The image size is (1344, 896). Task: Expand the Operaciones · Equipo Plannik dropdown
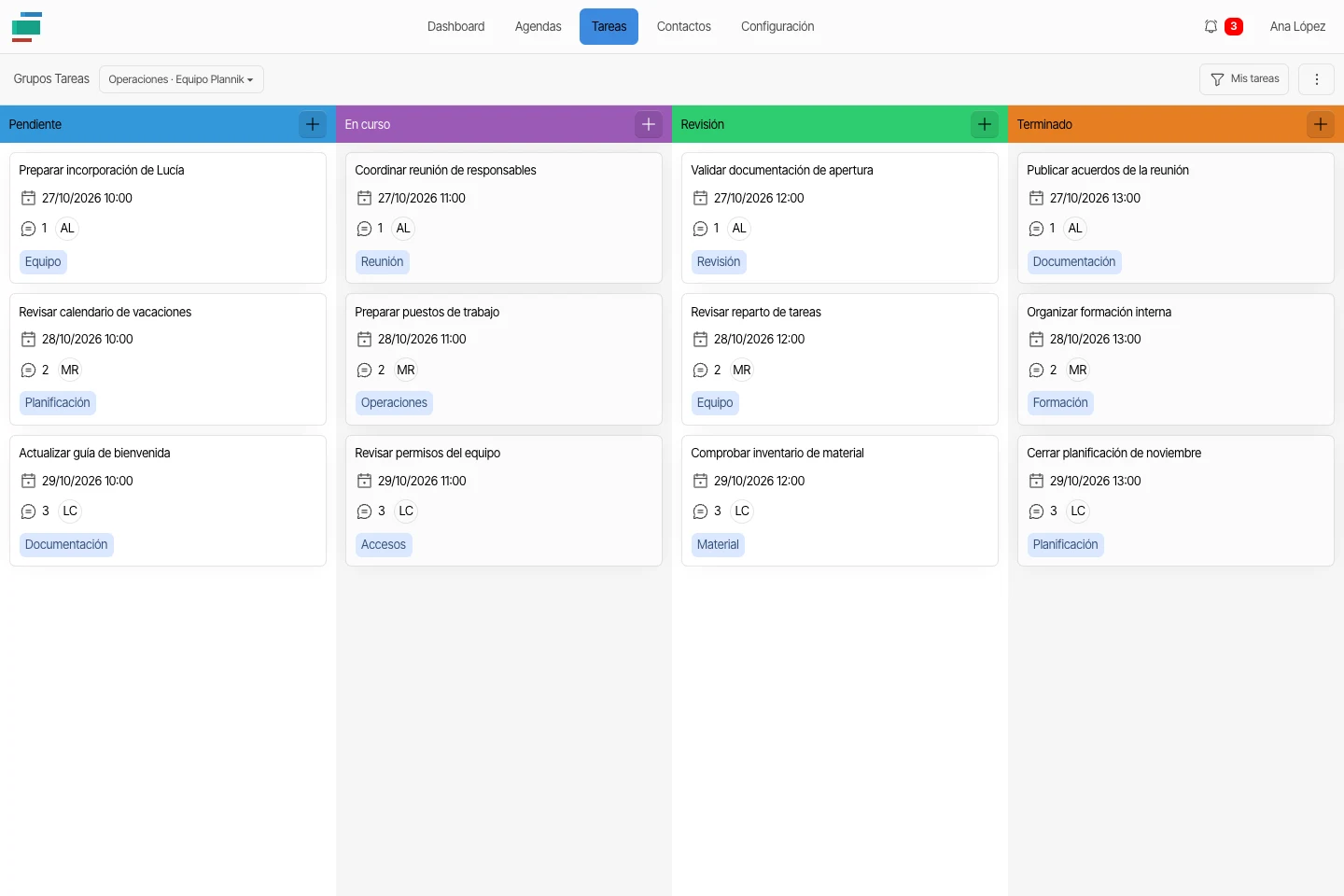pyautogui.click(x=181, y=79)
